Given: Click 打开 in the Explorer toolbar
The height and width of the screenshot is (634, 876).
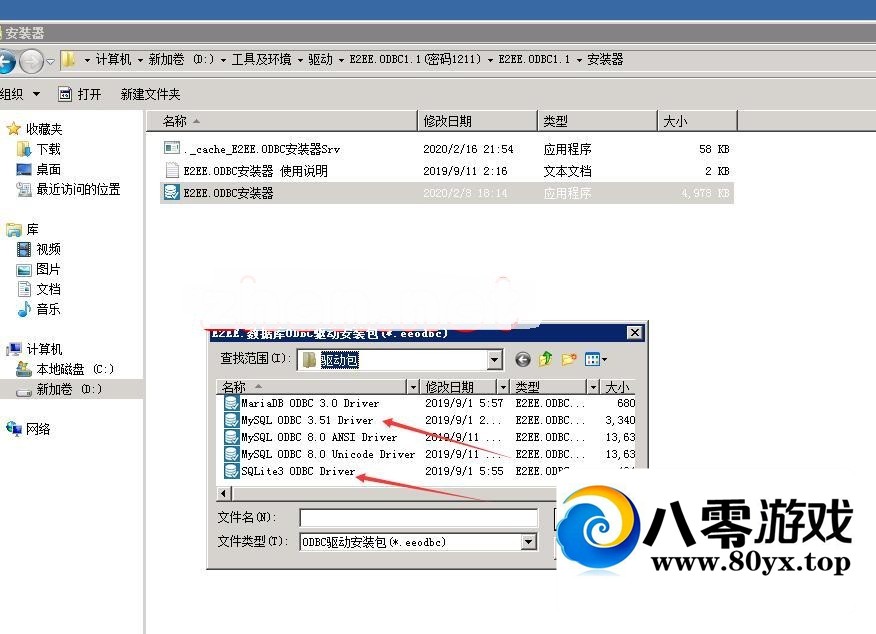Looking at the screenshot, I should 80,94.
